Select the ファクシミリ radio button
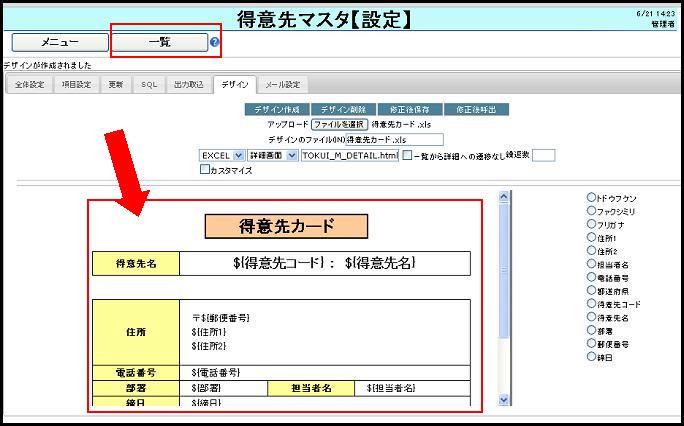The image size is (684, 426). pos(591,211)
